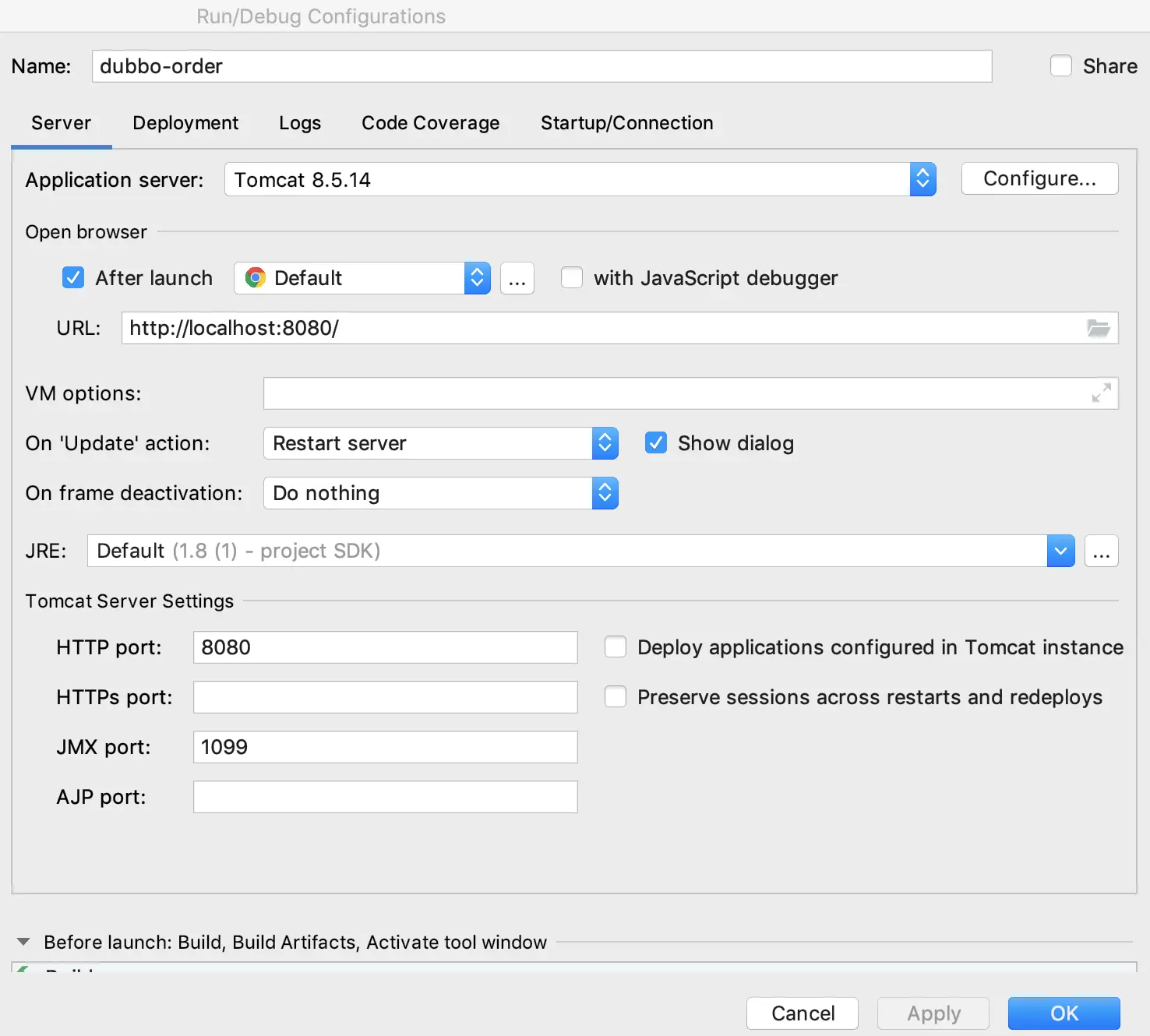Check the Share checkbox
Image resolution: width=1150 pixels, height=1036 pixels.
(1061, 66)
